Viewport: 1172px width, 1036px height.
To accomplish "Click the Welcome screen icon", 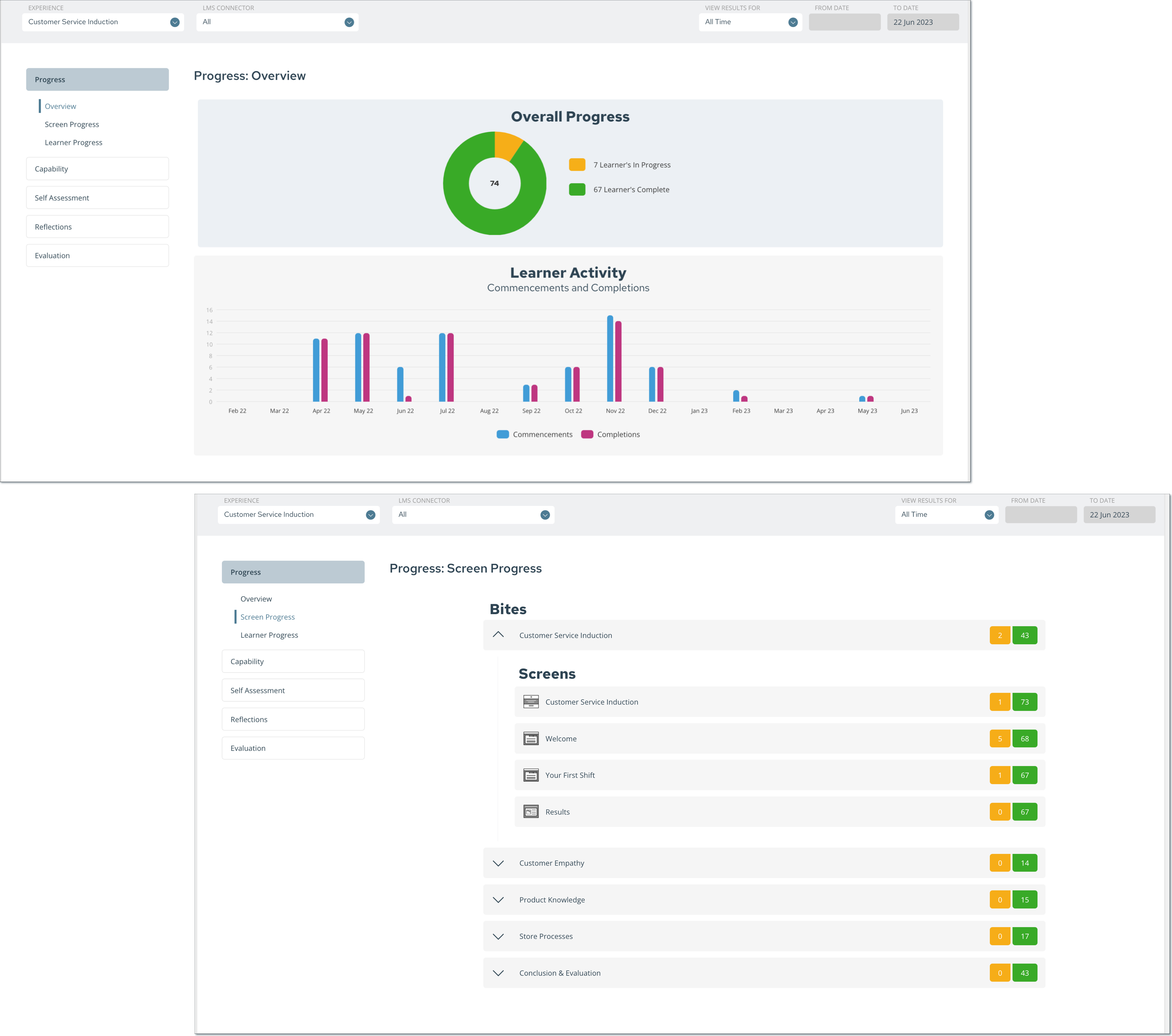I will click(x=531, y=738).
